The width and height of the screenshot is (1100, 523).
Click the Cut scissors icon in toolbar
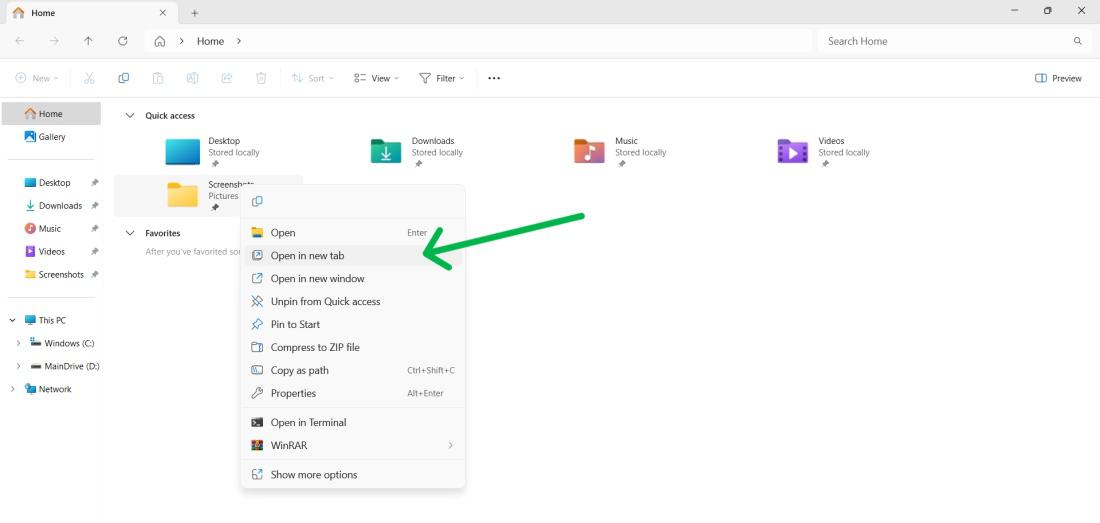click(x=89, y=79)
